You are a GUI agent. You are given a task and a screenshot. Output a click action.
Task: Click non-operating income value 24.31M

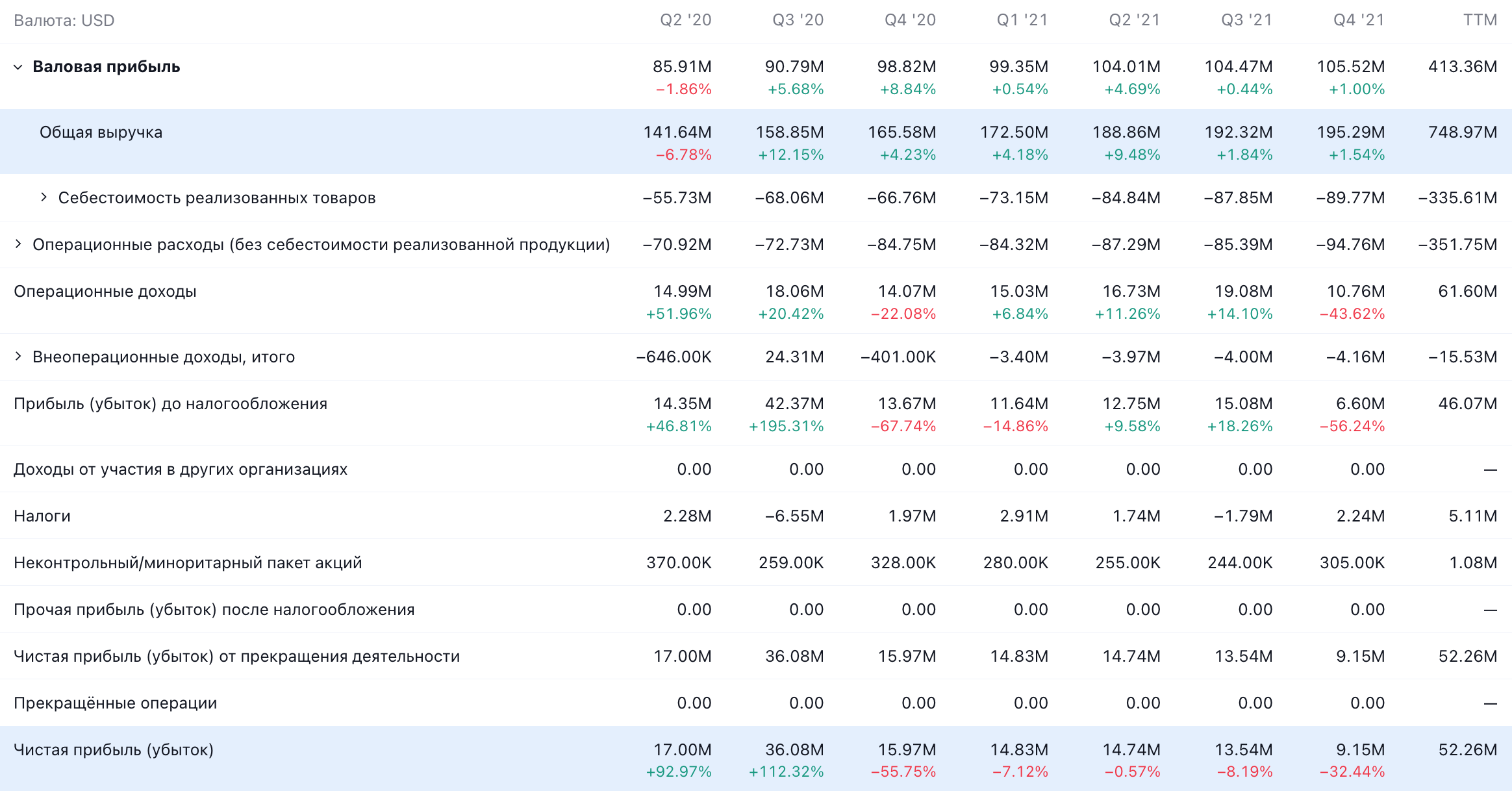[x=795, y=357]
